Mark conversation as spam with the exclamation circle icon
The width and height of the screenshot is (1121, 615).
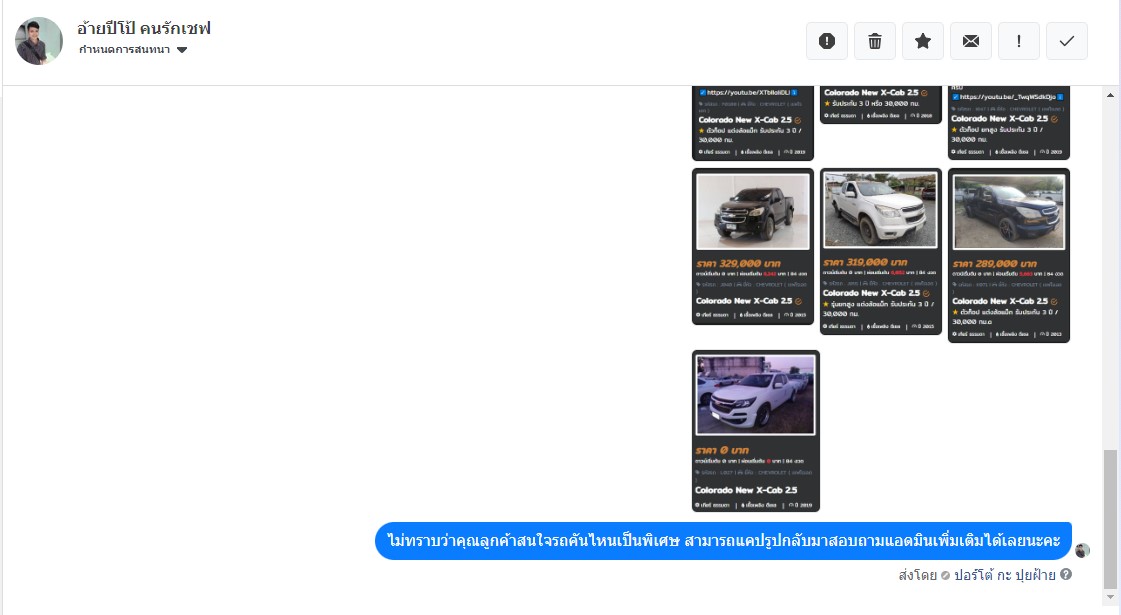826,41
